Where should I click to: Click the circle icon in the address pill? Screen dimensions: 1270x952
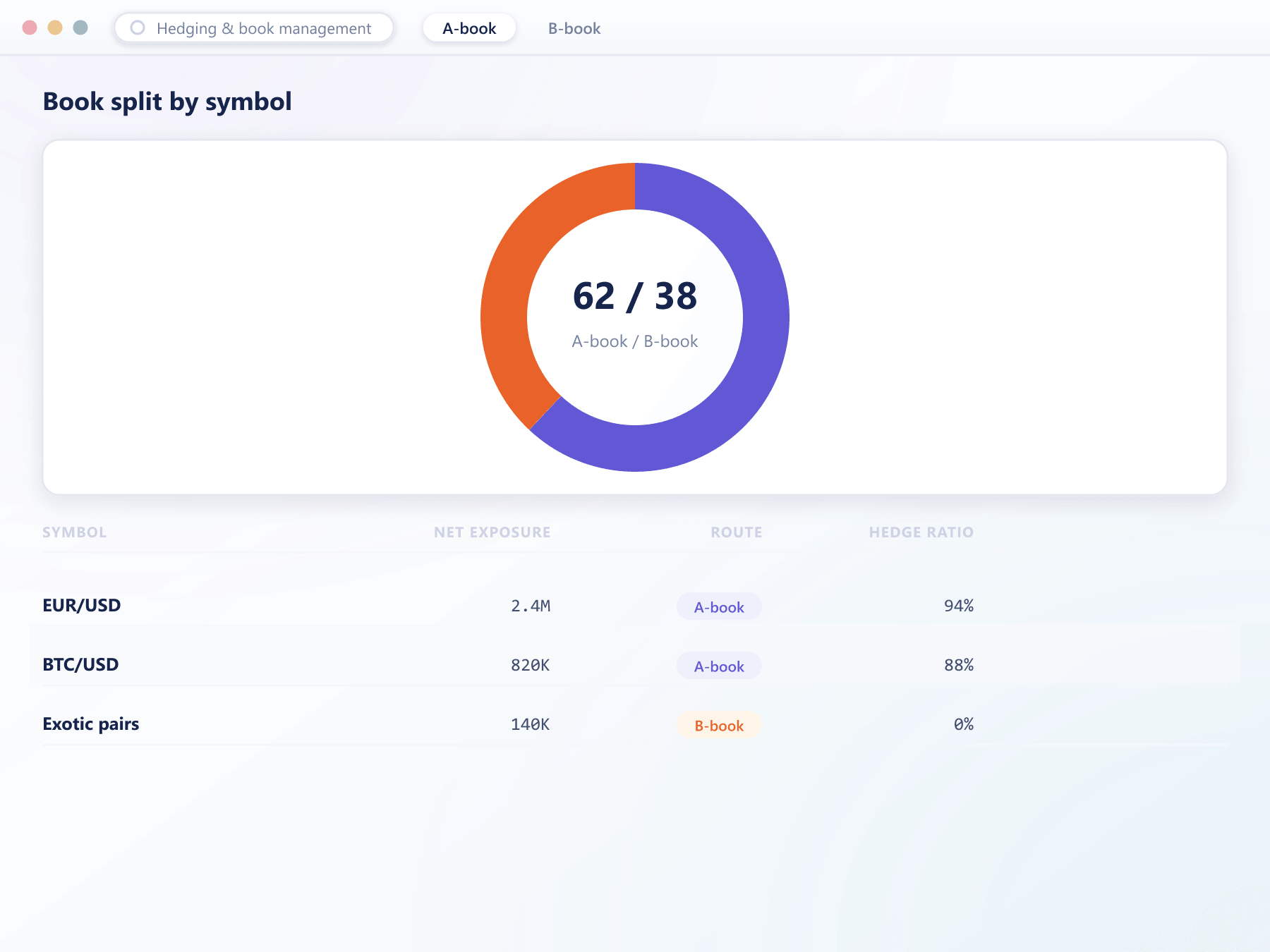pos(138,28)
